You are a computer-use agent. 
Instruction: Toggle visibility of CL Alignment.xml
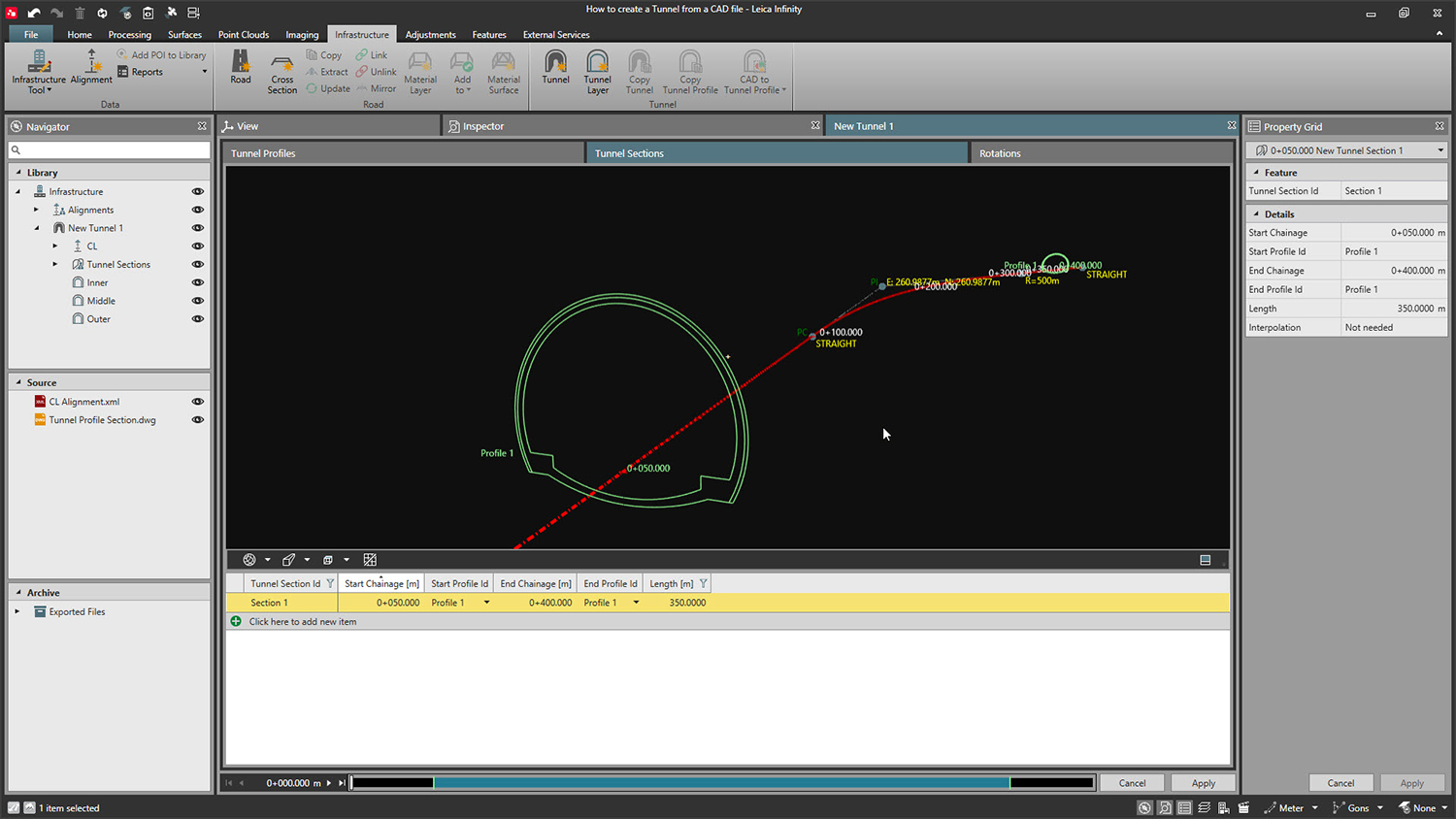pyautogui.click(x=198, y=402)
